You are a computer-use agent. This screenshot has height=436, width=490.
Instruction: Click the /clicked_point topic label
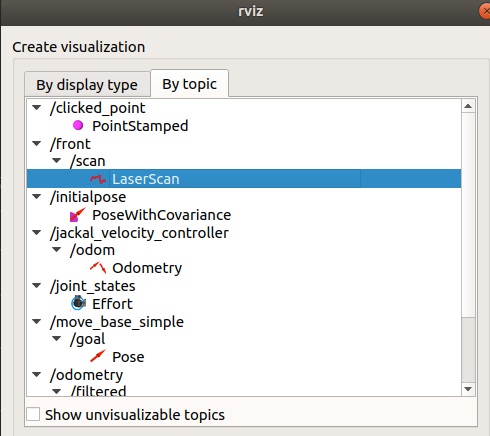click(x=97, y=108)
